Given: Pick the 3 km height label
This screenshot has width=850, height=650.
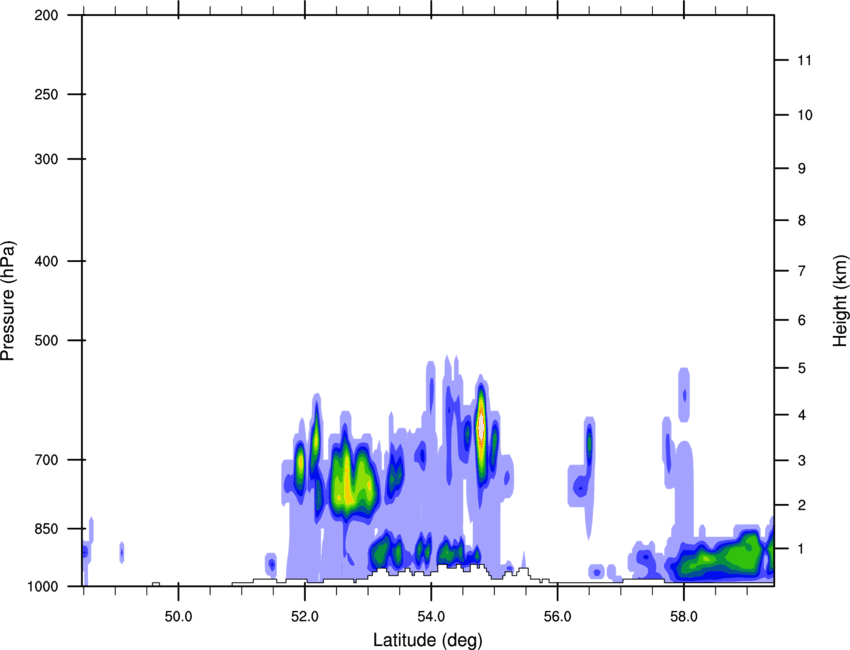Looking at the screenshot, I should (x=802, y=461).
